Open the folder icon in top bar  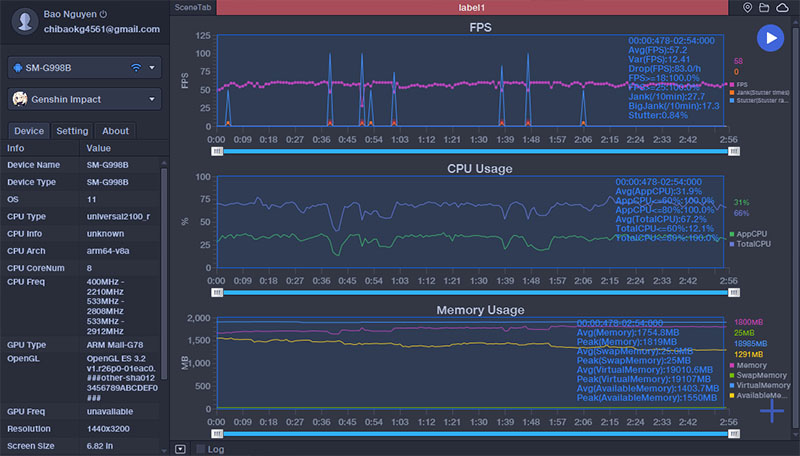(765, 8)
